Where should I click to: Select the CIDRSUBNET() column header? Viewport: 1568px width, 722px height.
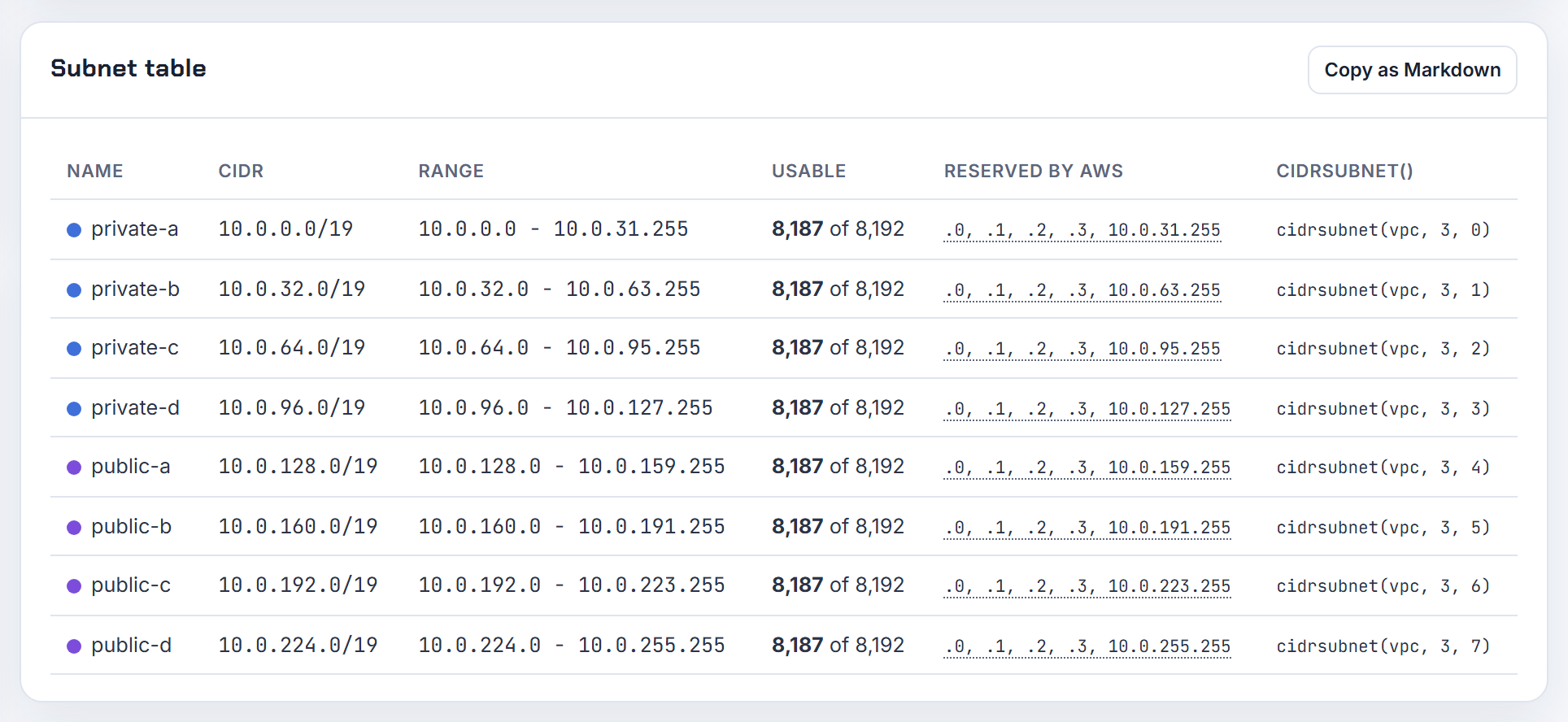[1344, 171]
